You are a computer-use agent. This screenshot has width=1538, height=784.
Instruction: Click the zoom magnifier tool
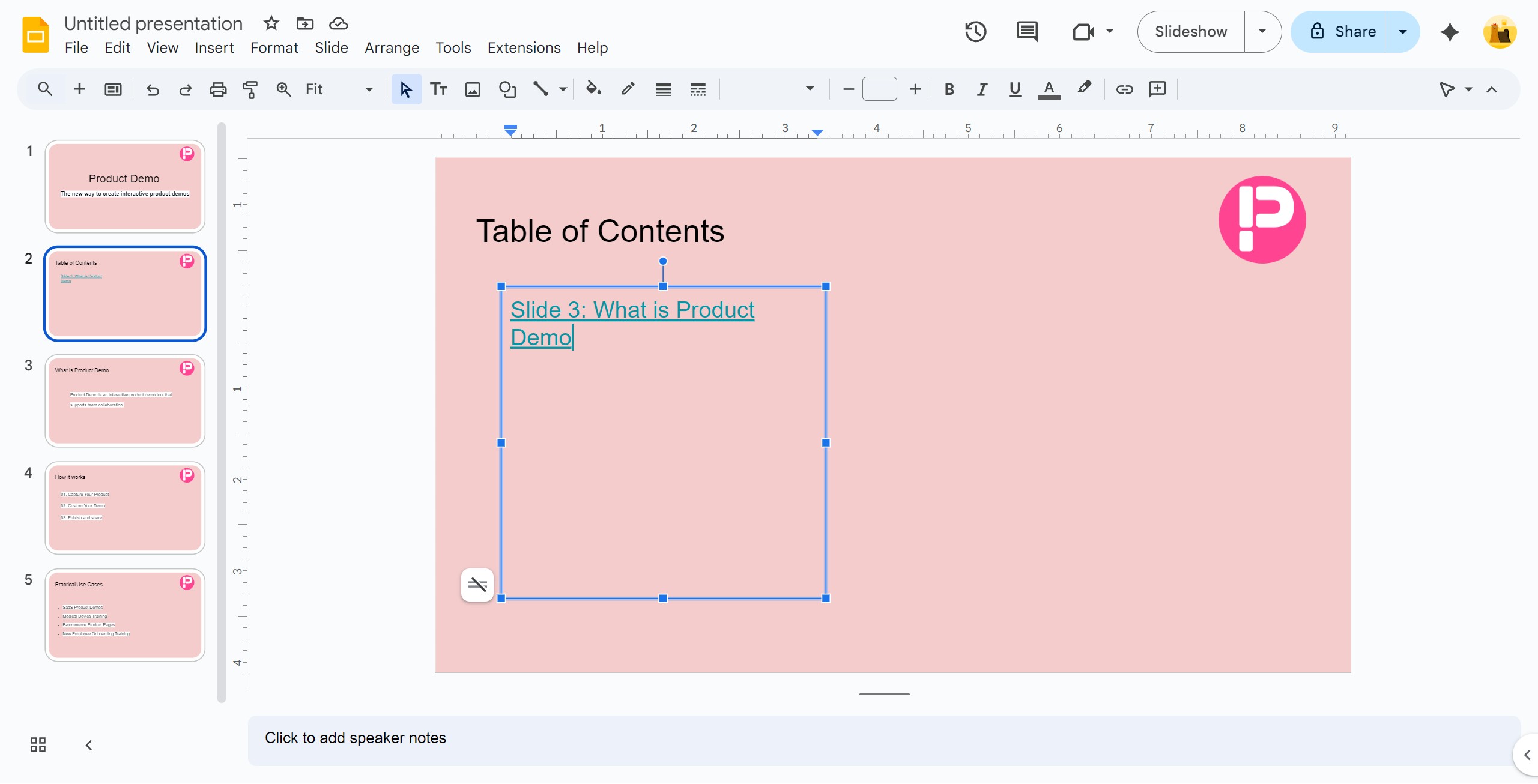pyautogui.click(x=283, y=89)
